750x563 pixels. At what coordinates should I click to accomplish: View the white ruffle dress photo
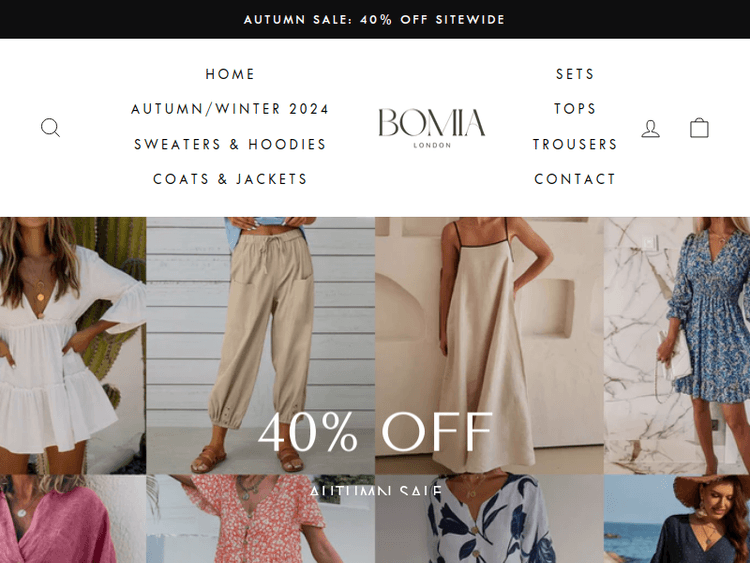coord(73,345)
